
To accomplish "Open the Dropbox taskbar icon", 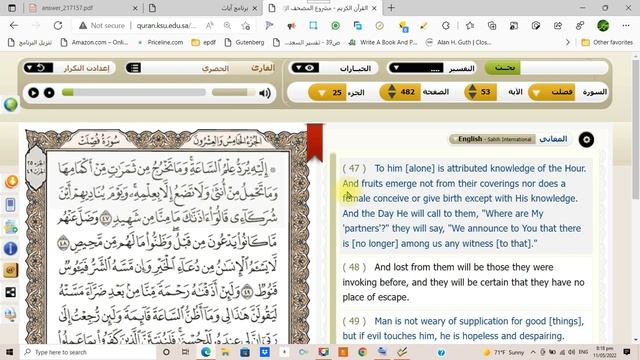I will pos(264,352).
